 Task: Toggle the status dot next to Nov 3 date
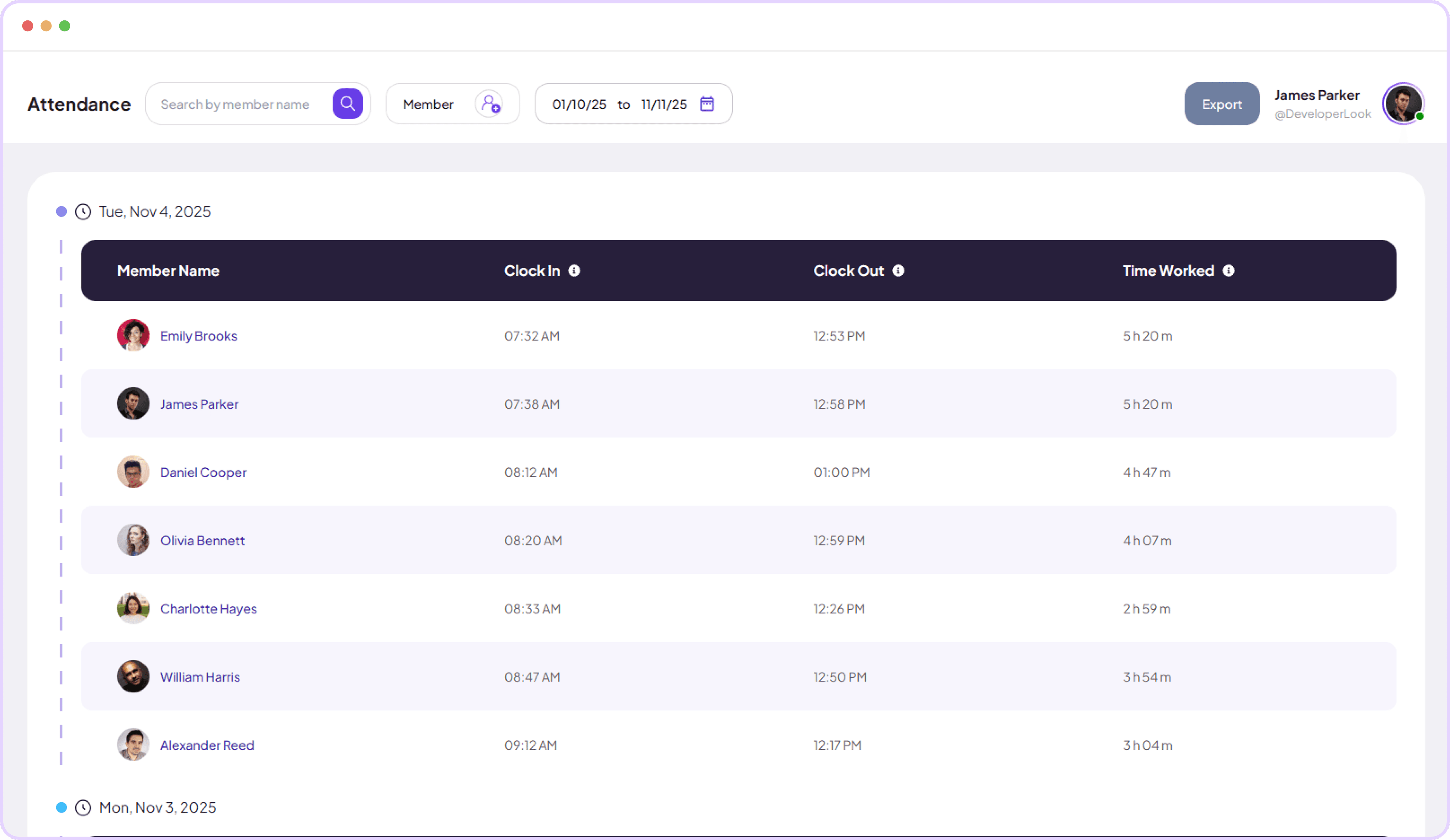tap(61, 807)
